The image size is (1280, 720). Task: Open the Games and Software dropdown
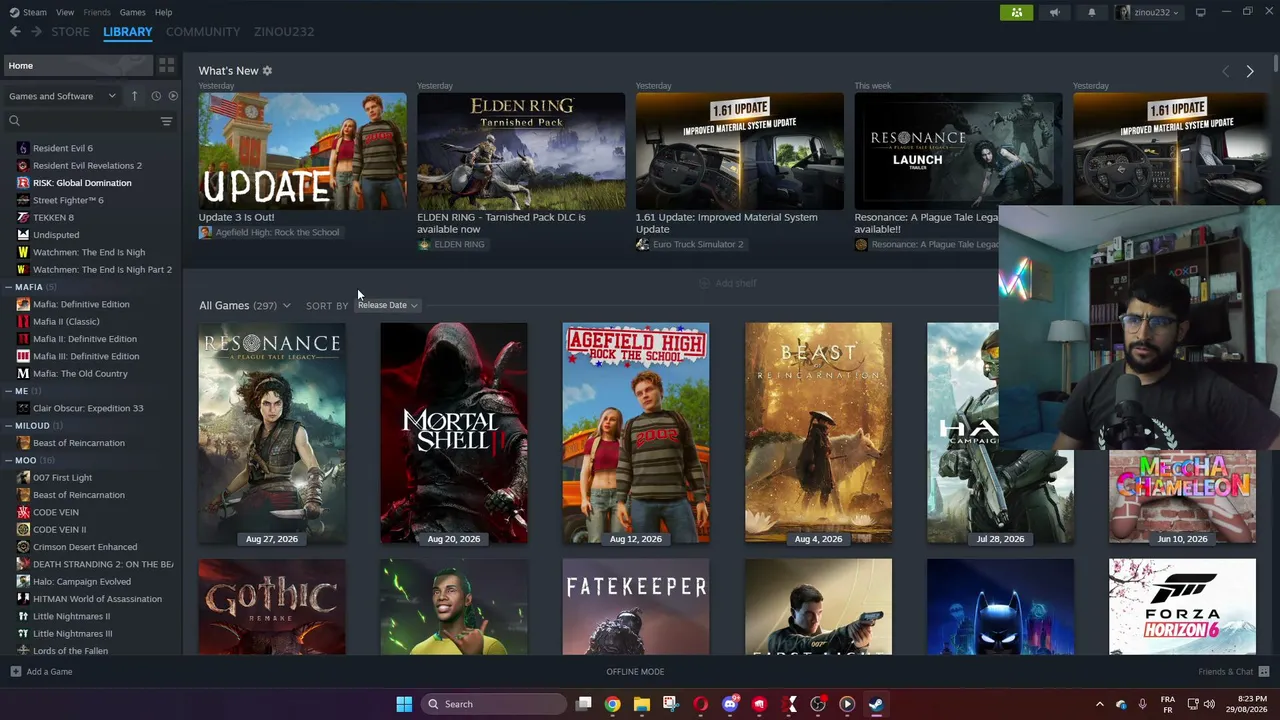pos(62,96)
